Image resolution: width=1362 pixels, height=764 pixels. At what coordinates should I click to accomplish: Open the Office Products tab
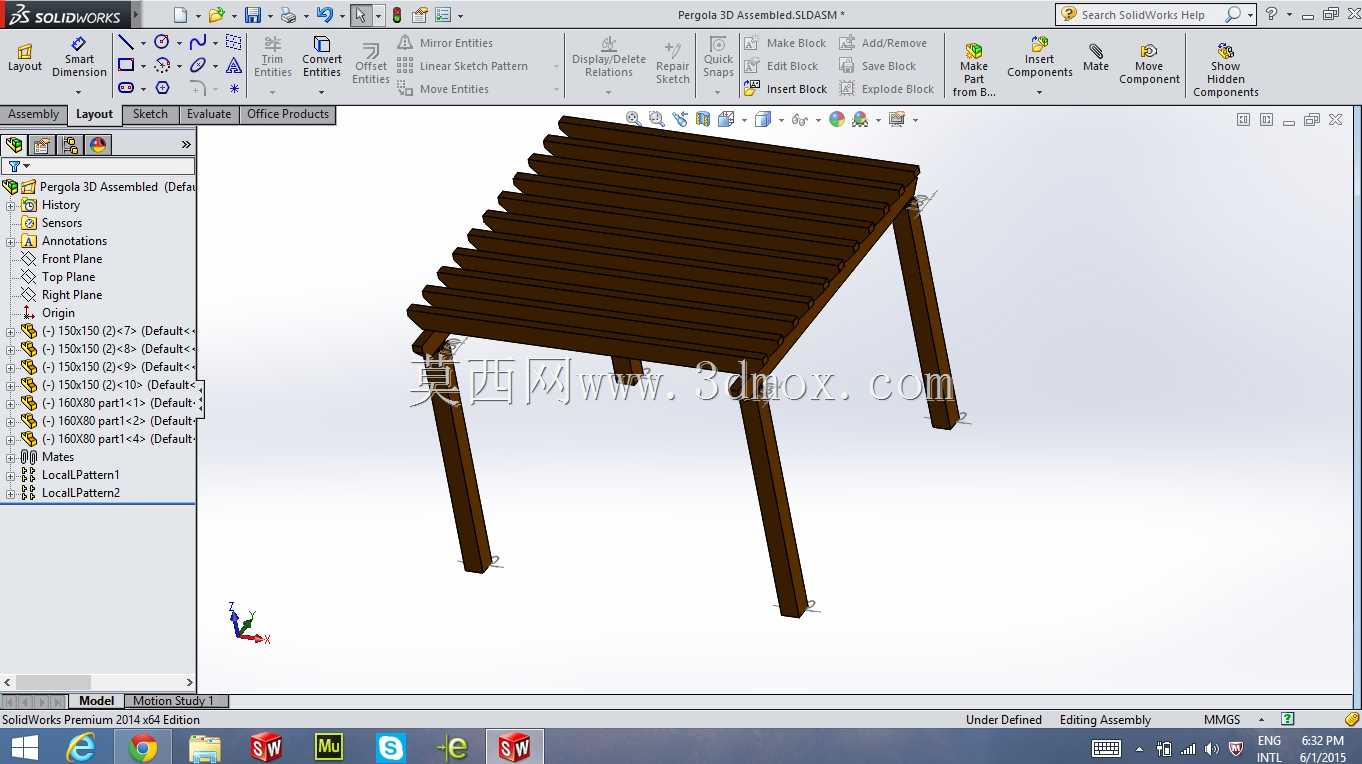click(288, 114)
